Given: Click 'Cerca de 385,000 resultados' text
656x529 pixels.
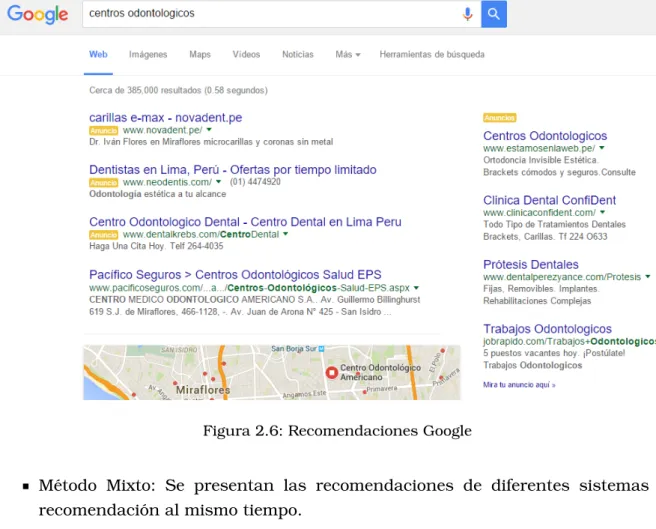Looking at the screenshot, I should (x=178, y=90).
